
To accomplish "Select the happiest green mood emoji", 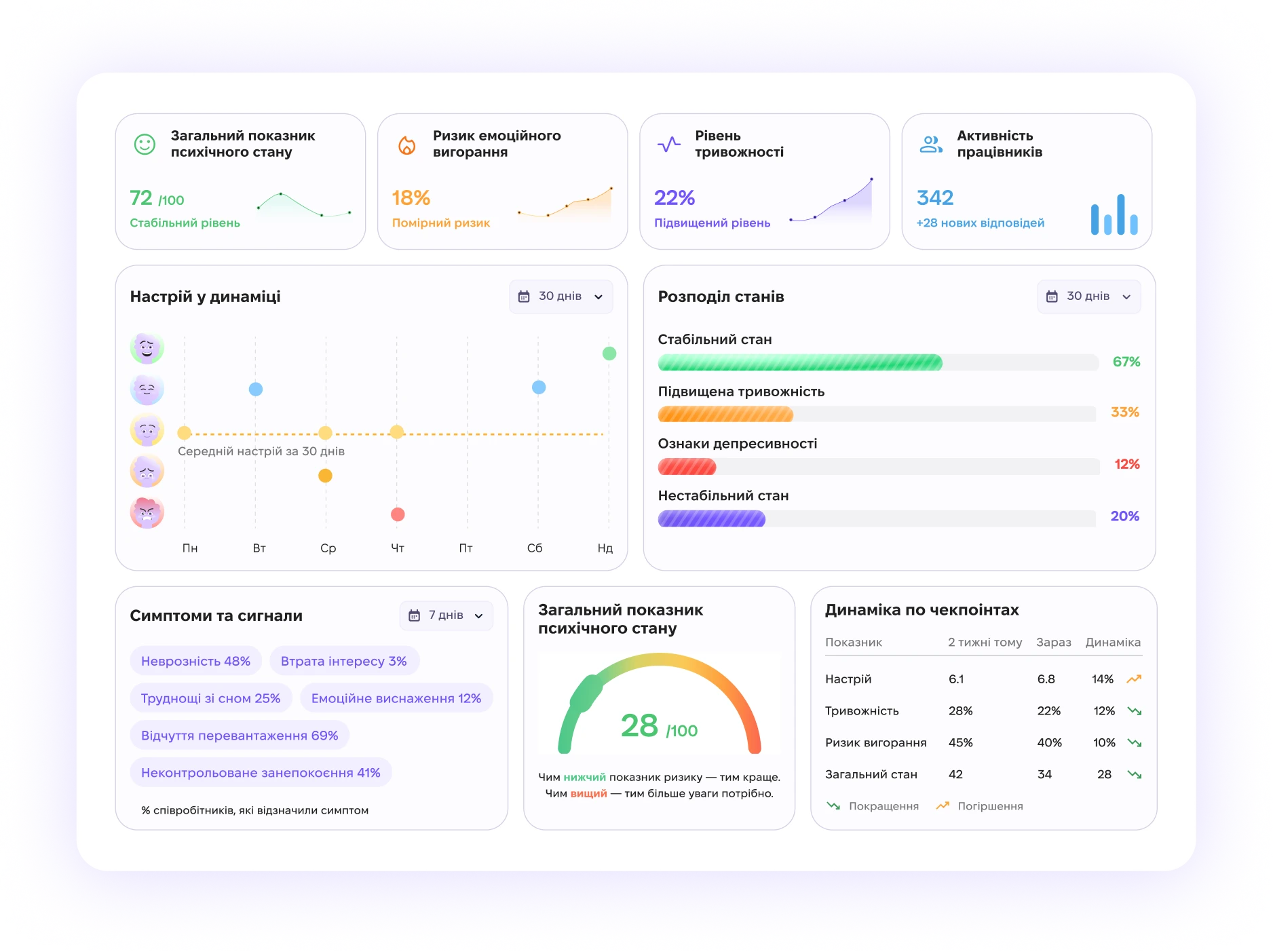I will point(147,348).
